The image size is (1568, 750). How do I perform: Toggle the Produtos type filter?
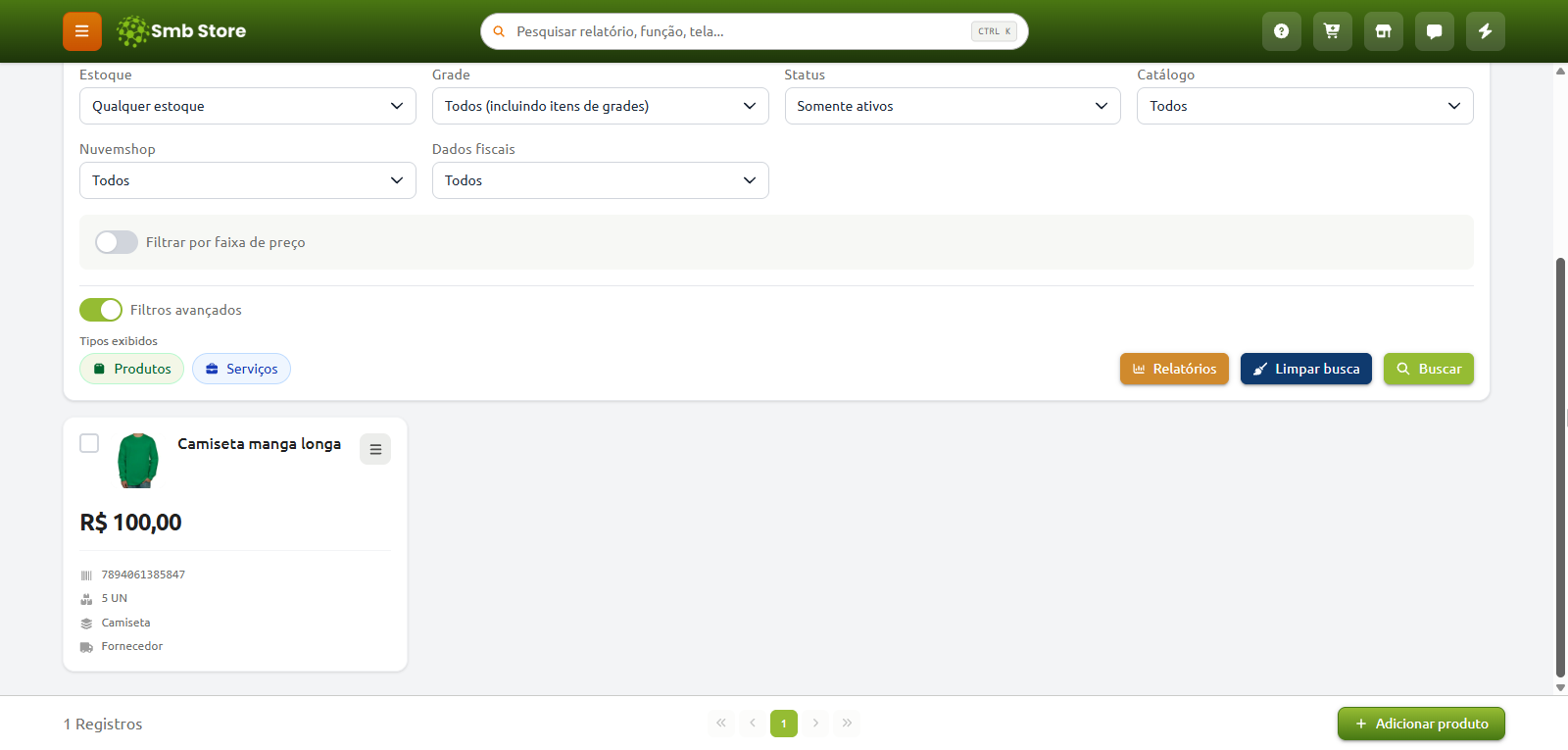(132, 369)
